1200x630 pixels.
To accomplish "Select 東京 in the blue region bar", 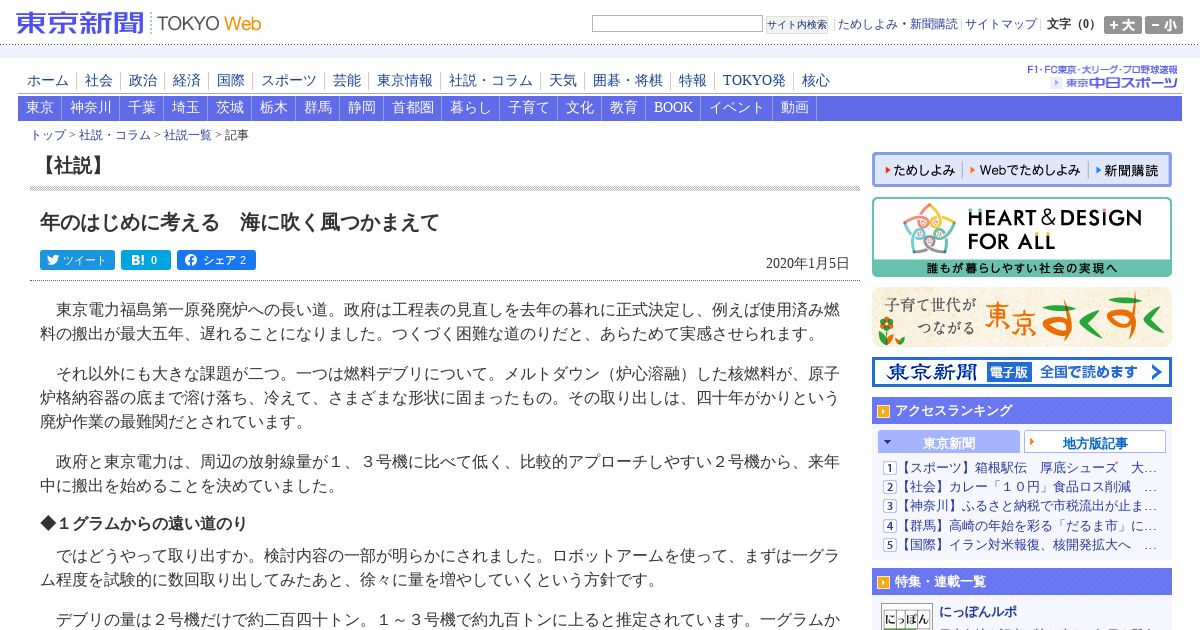I will point(40,108).
